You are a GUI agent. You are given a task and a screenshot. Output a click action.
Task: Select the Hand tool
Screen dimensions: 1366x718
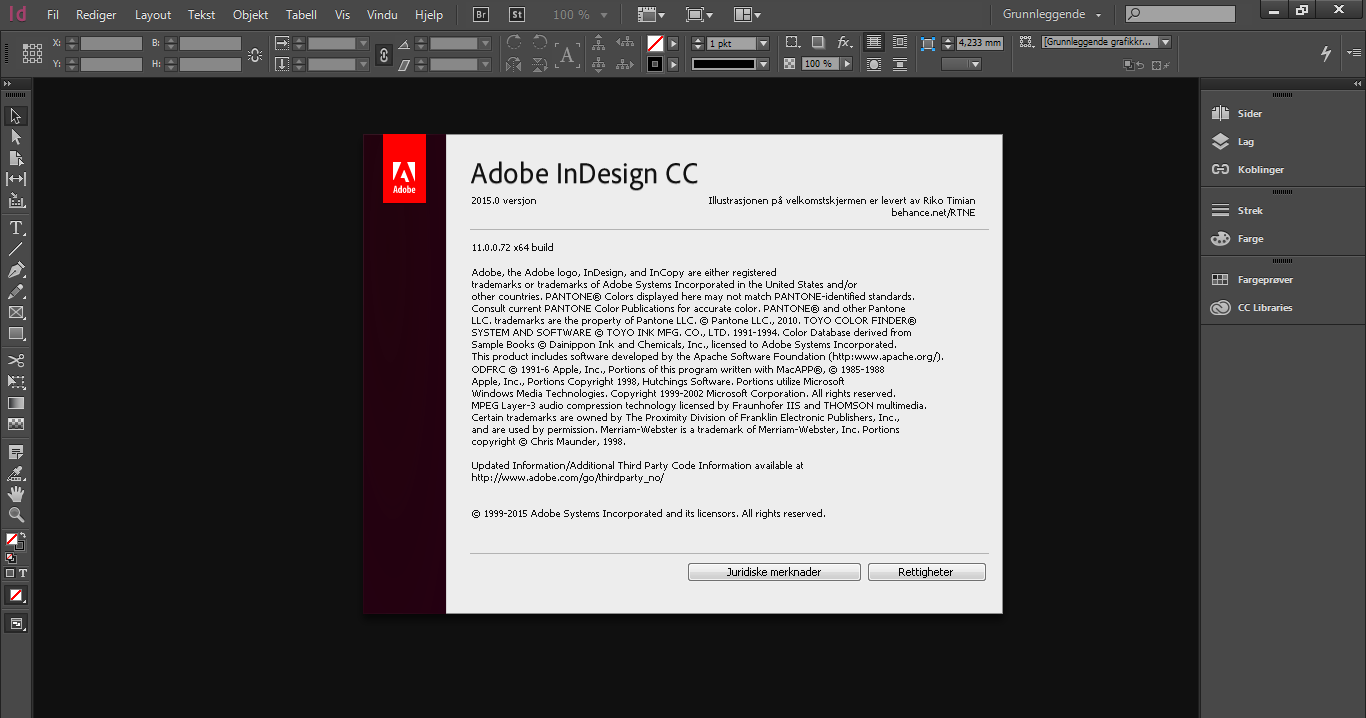tap(16, 494)
